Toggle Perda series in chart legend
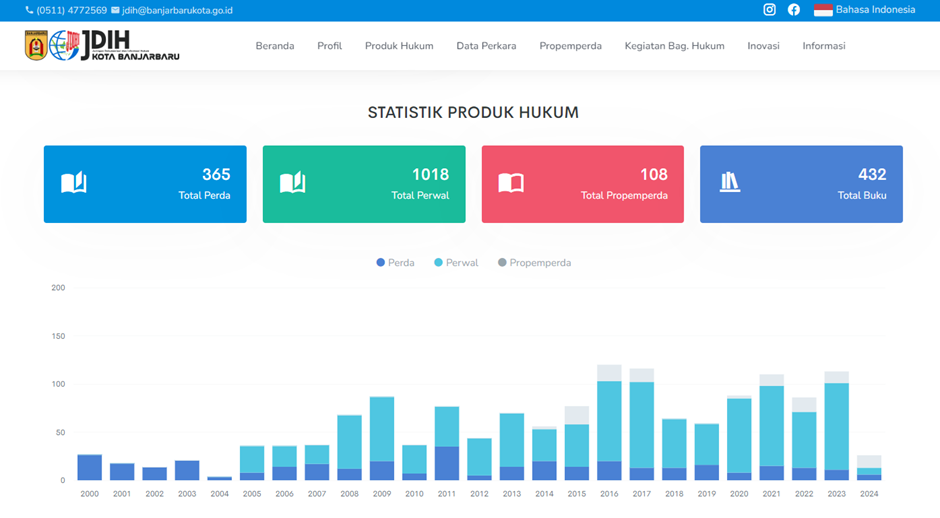This screenshot has width=940, height=518. point(395,263)
